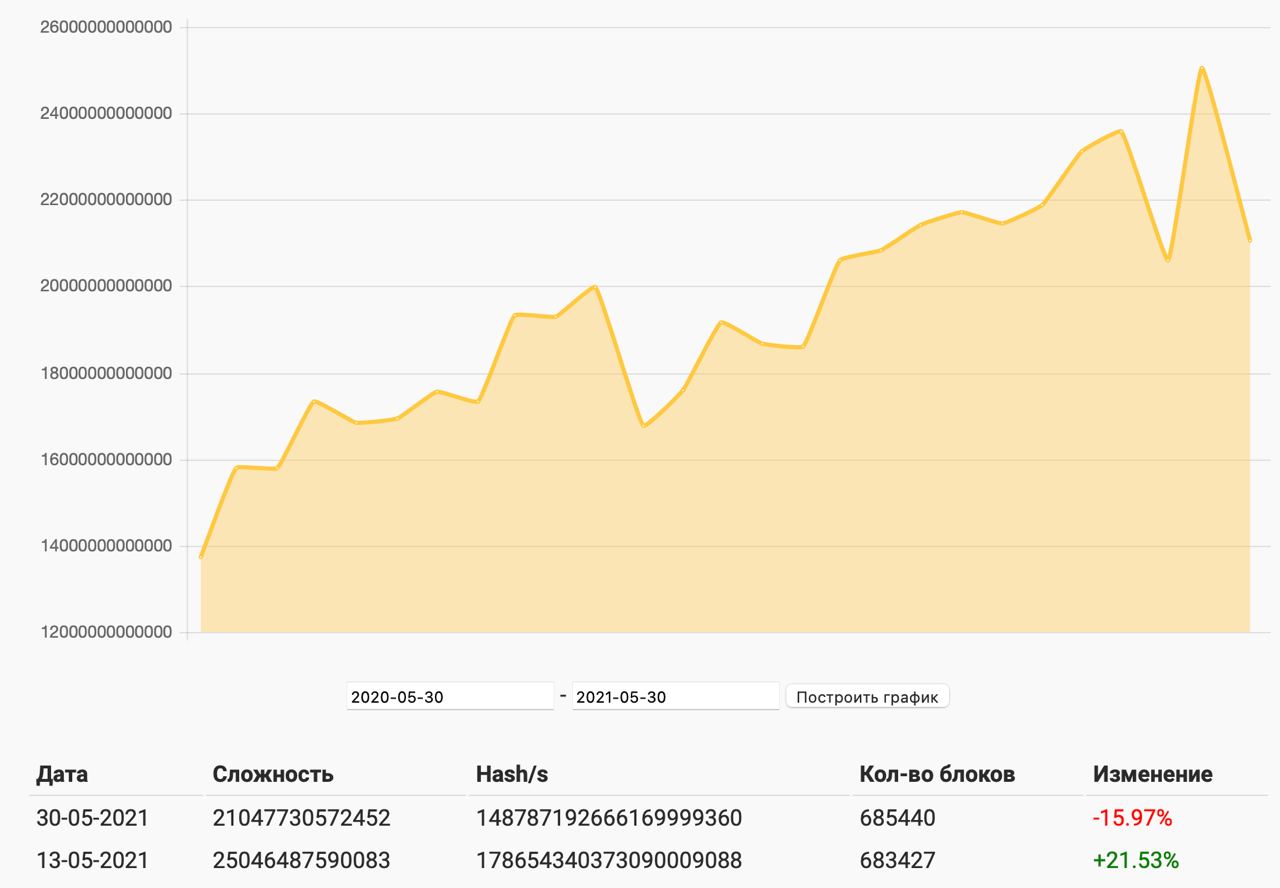Click the y-axis label 18000000000000
Viewport: 1280px width, 888px height.
pos(106,373)
